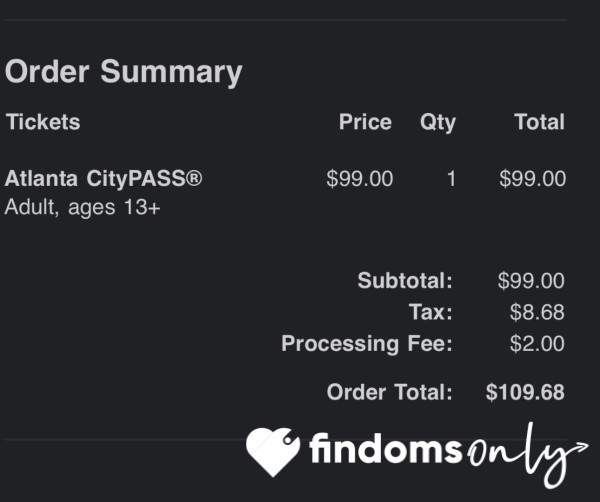Click the Qty column header

coord(438,123)
